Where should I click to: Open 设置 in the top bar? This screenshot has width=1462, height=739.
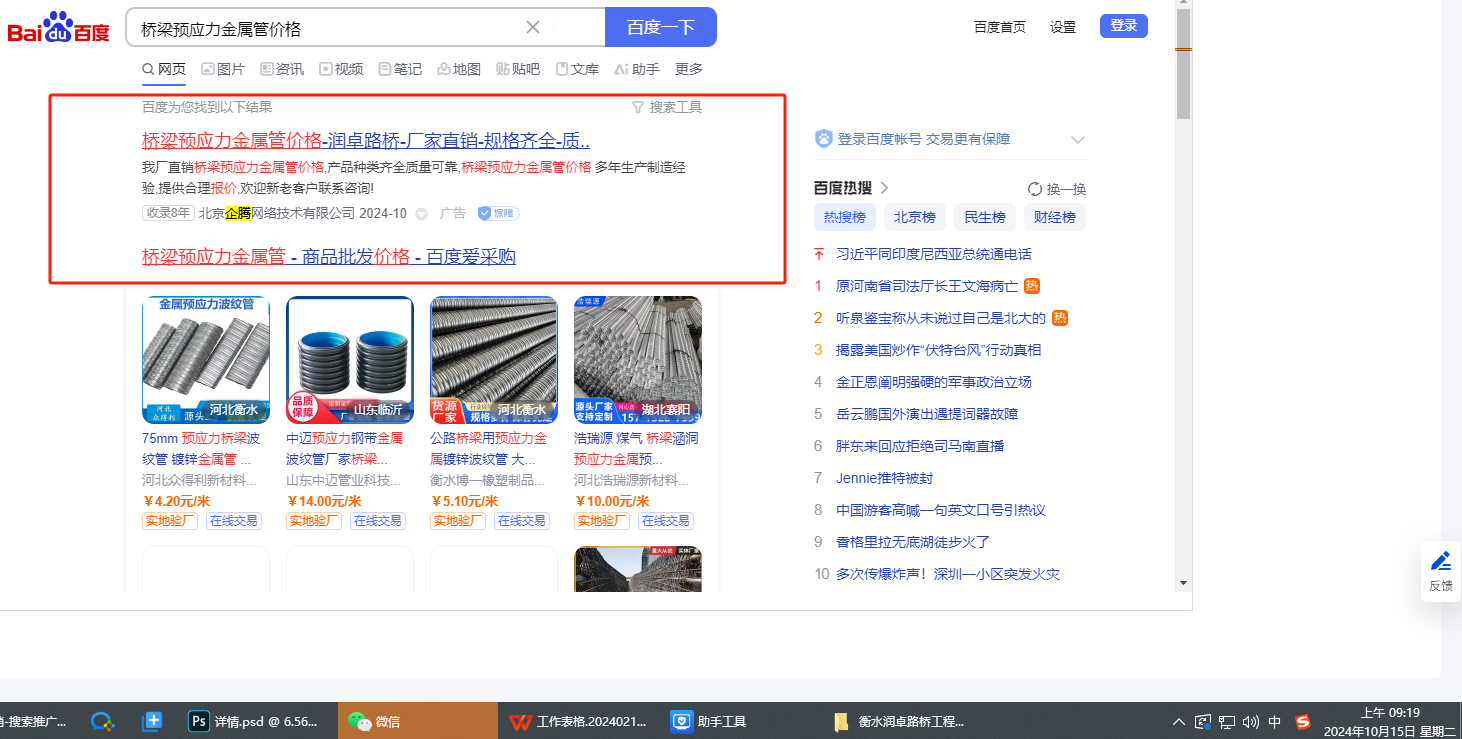[1063, 27]
